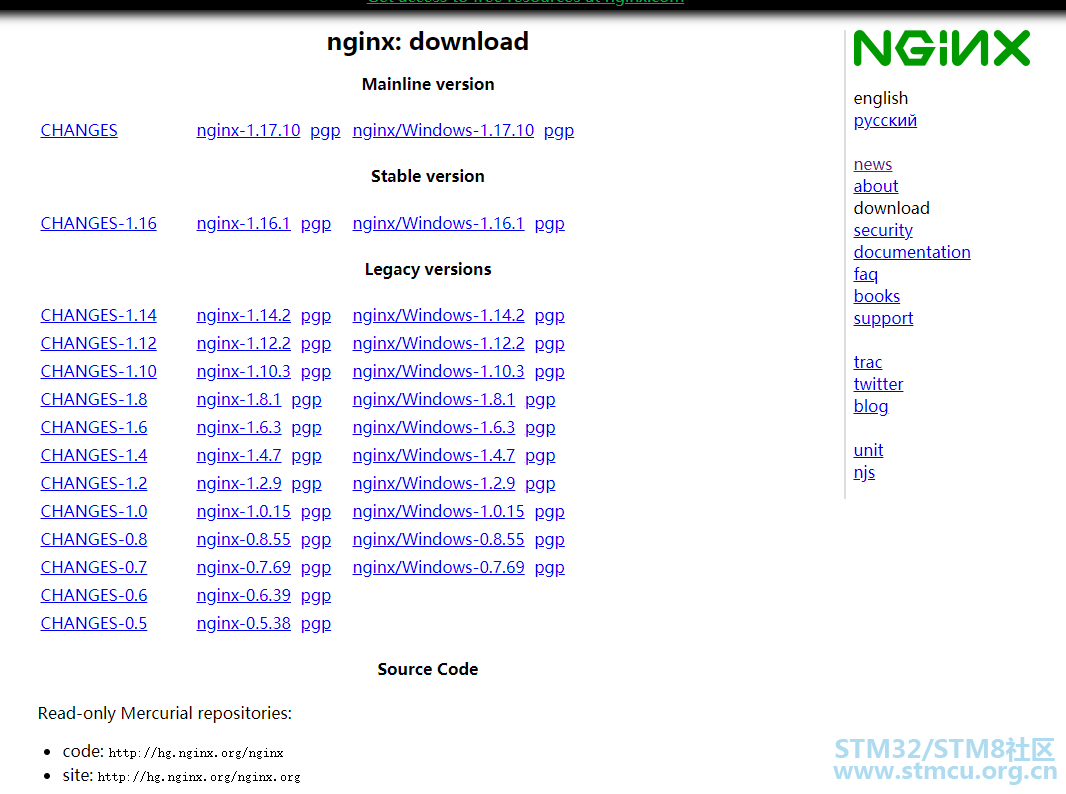The height and width of the screenshot is (794, 1066).
Task: Download nginx/Windows-1.0.15
Action: (439, 511)
